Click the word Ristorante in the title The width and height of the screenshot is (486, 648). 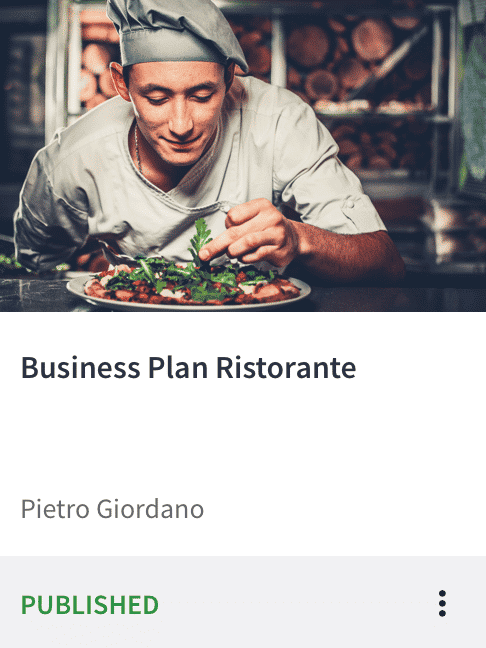click(286, 367)
